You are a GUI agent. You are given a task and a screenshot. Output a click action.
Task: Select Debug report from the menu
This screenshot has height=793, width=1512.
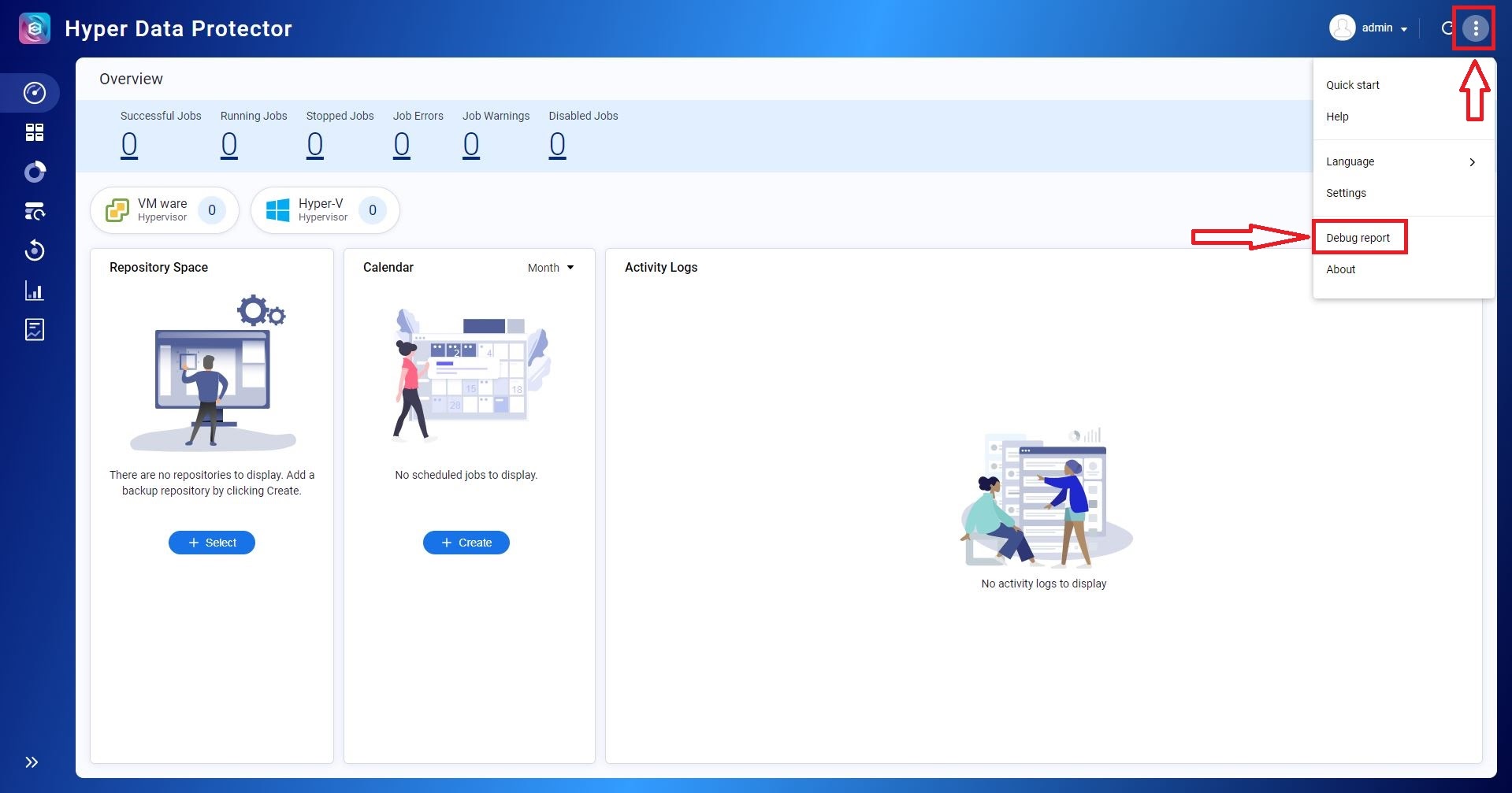[x=1358, y=238]
